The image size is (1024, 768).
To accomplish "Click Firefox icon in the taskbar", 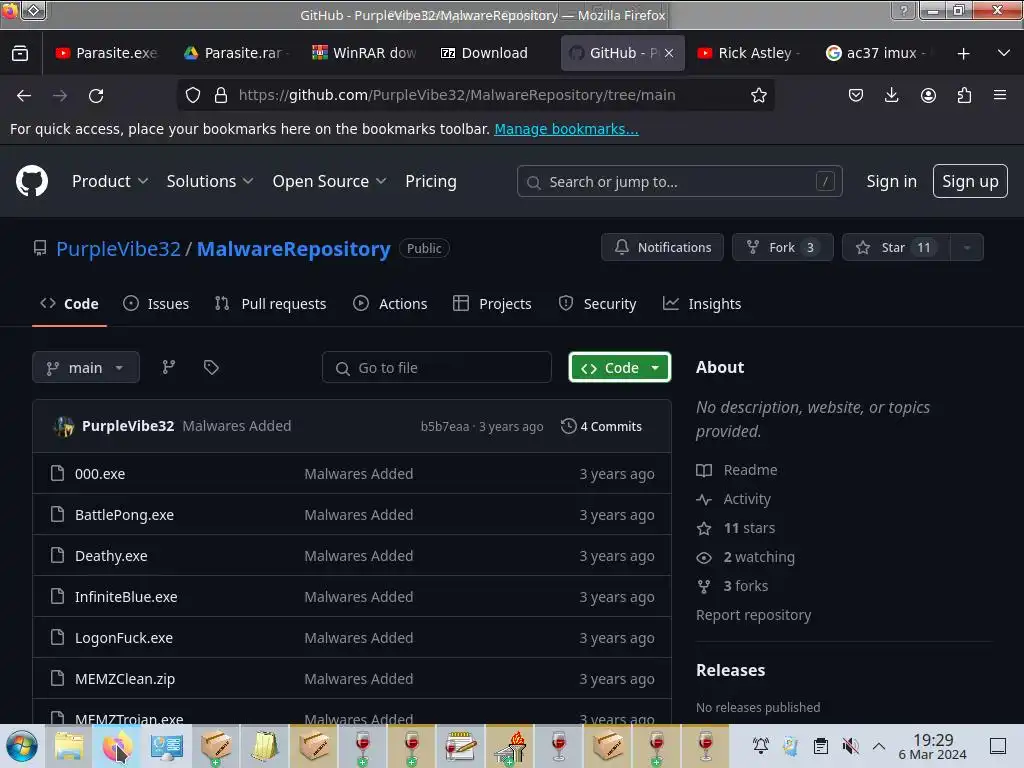I will coord(118,746).
